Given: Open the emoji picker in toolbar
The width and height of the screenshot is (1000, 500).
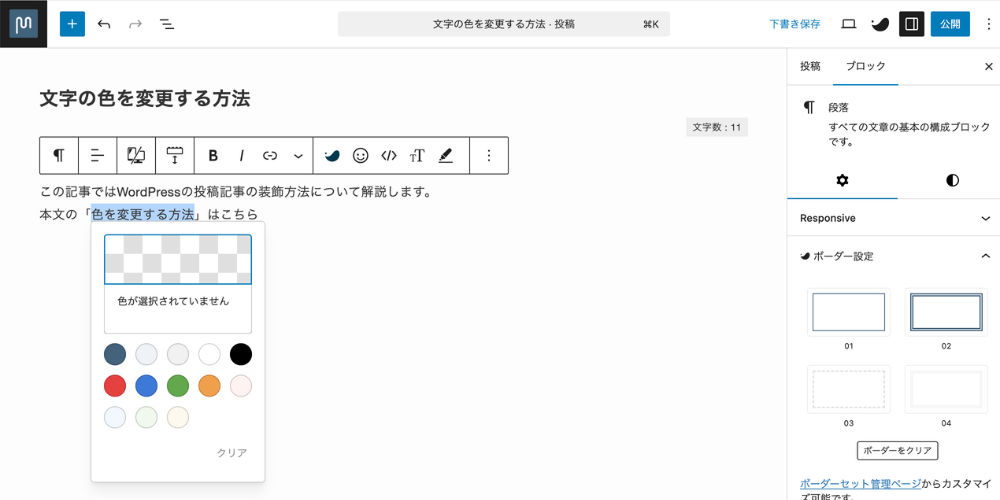Looking at the screenshot, I should [361, 156].
